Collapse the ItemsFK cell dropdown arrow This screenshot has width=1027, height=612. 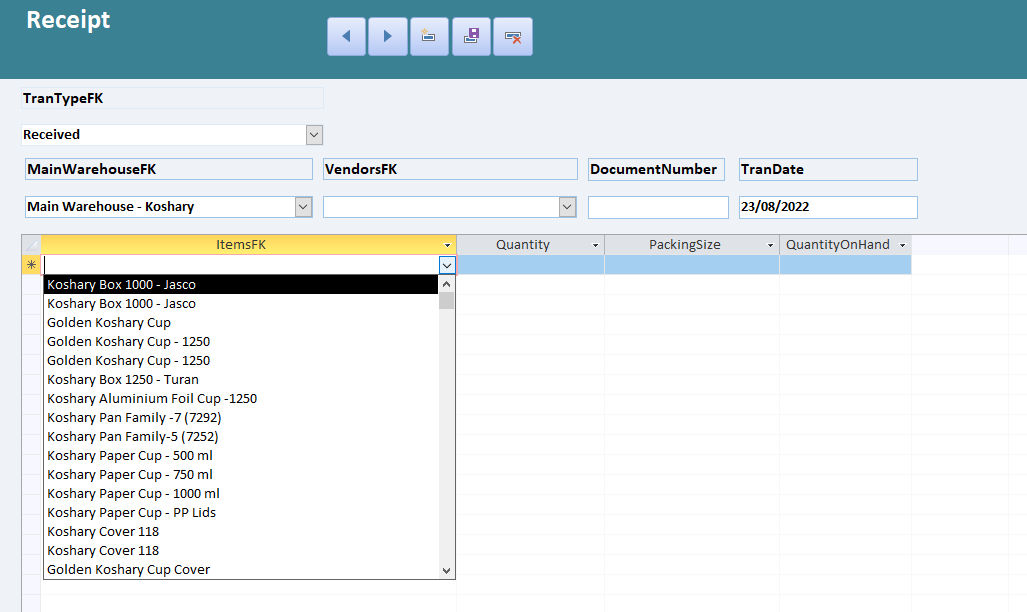[447, 265]
